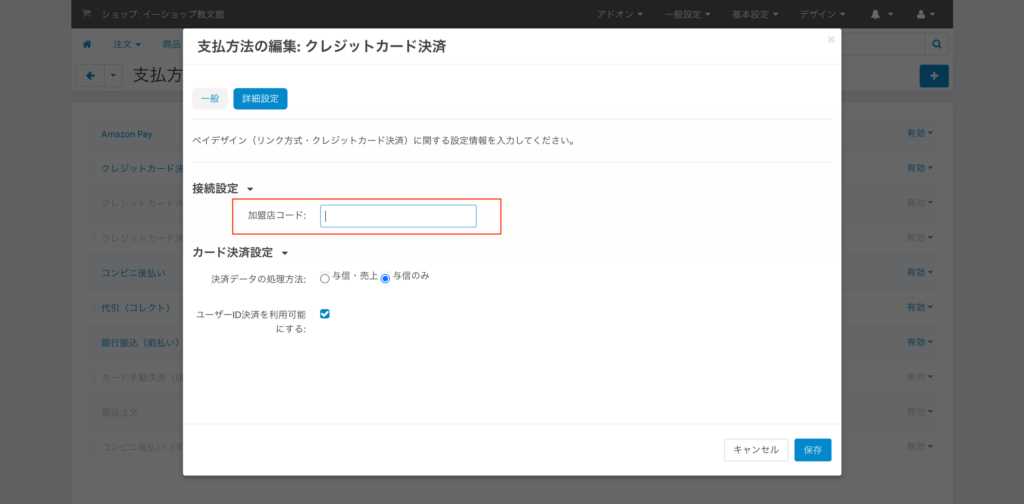Select the 与信・売上 radio button
The width and height of the screenshot is (1024, 504).
tap(324, 278)
